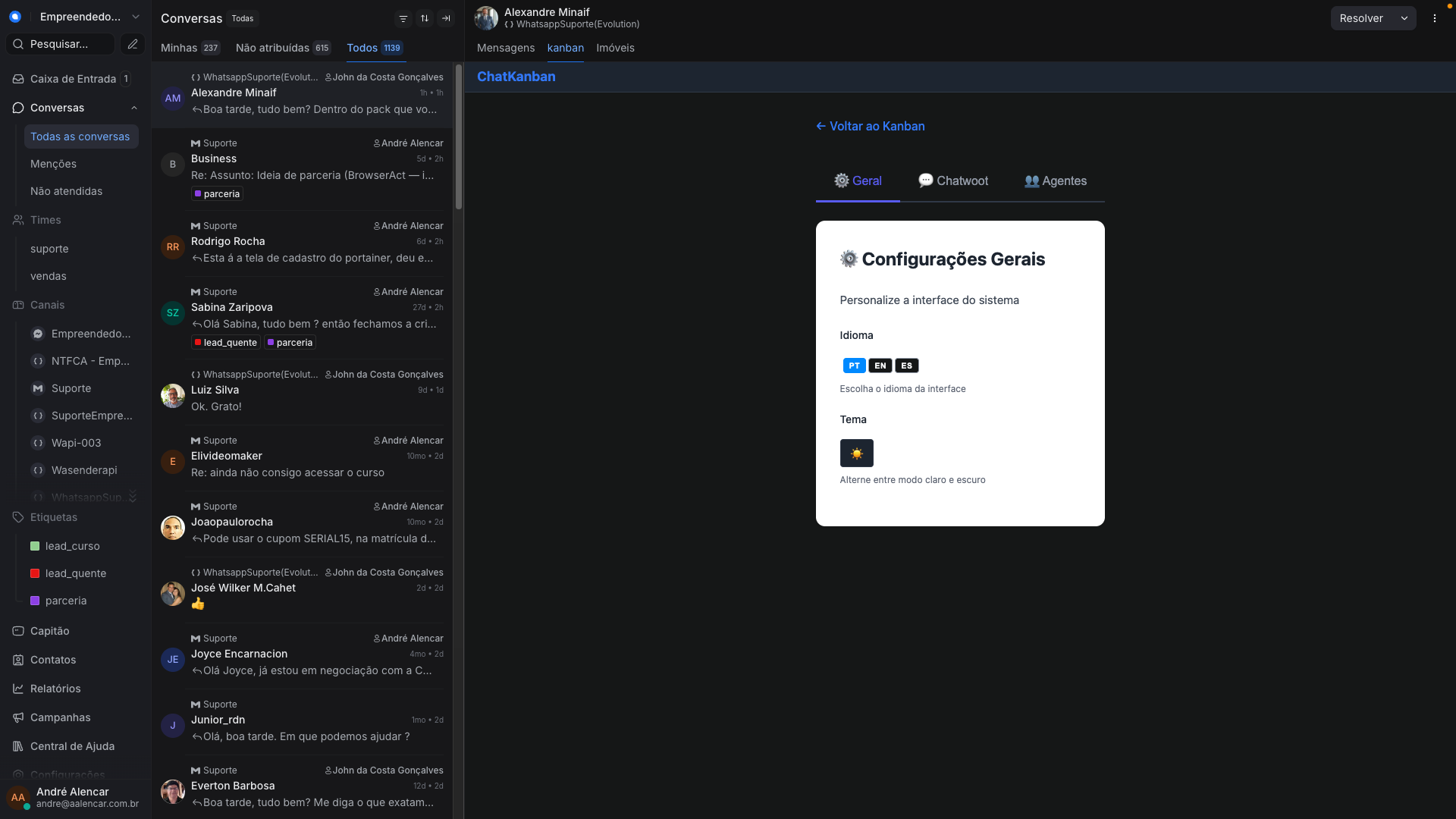Collapse the Conversas section chevron
This screenshot has width=1456, height=819.
point(135,108)
